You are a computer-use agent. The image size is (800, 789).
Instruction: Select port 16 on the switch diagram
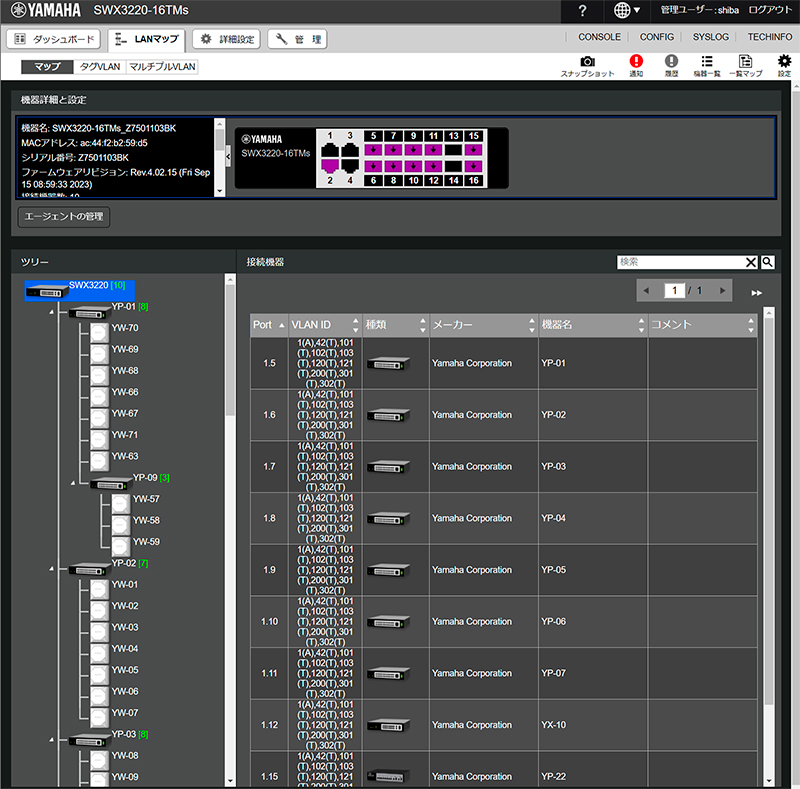473,166
